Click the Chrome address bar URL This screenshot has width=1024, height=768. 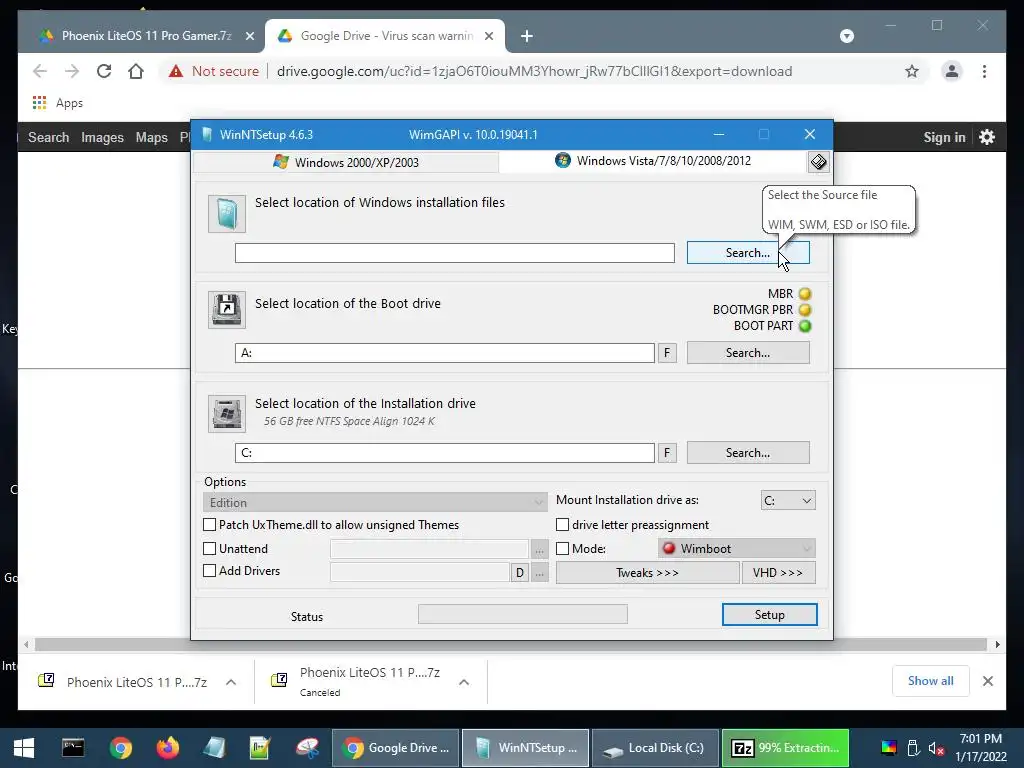pos(534,71)
